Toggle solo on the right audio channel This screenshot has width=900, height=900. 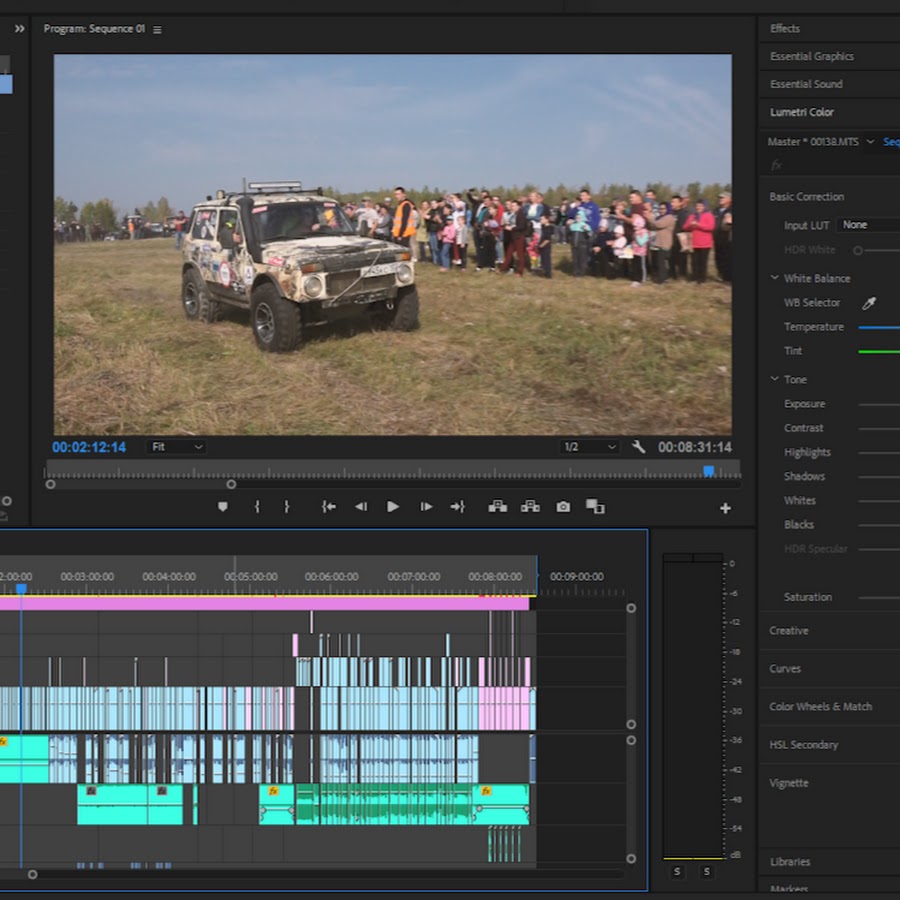point(707,872)
